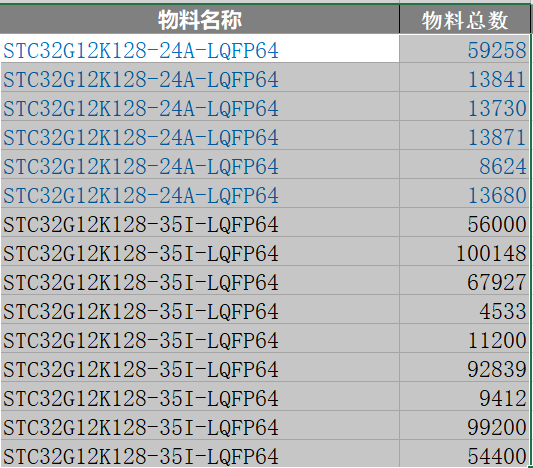Click the 35I-LQFP64 name beside 56000
533x468 pixels.
200,222
